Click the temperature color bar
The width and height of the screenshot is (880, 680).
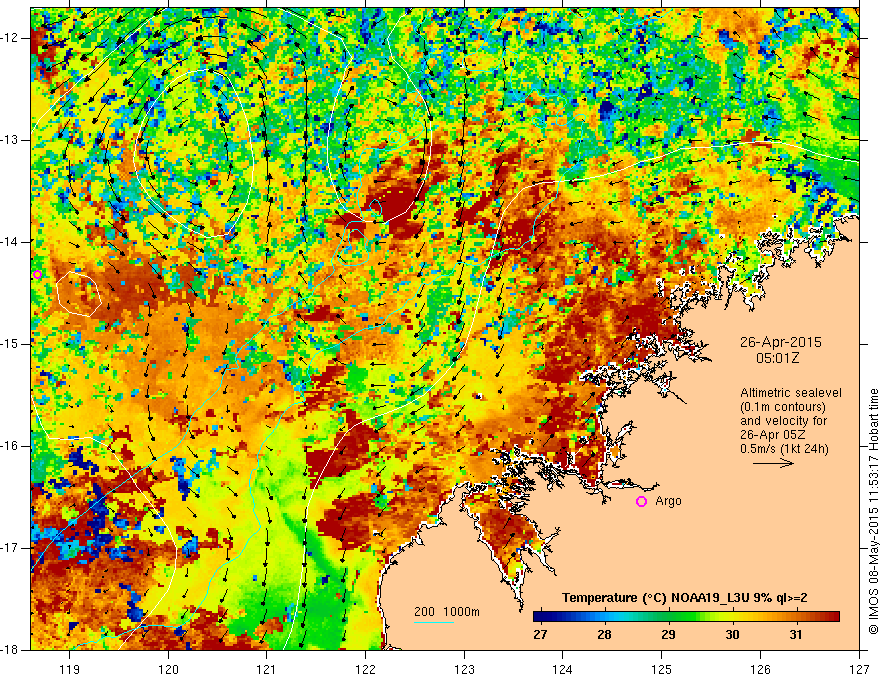pyautogui.click(x=686, y=617)
